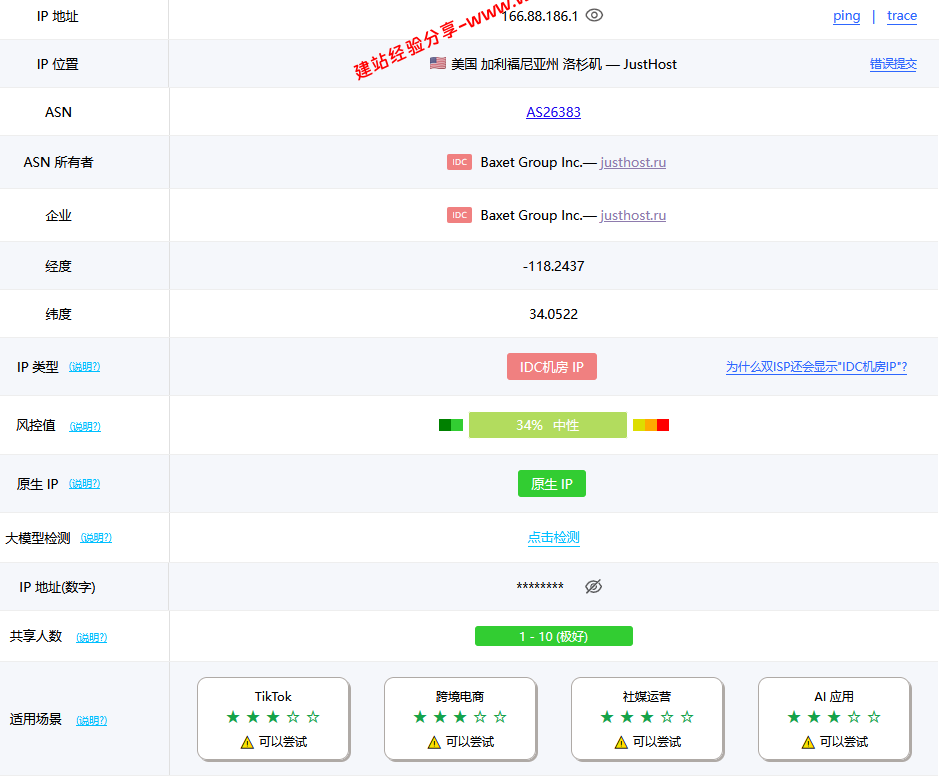
Task: Click the 34% 中性 risk bar
Action: (548, 425)
